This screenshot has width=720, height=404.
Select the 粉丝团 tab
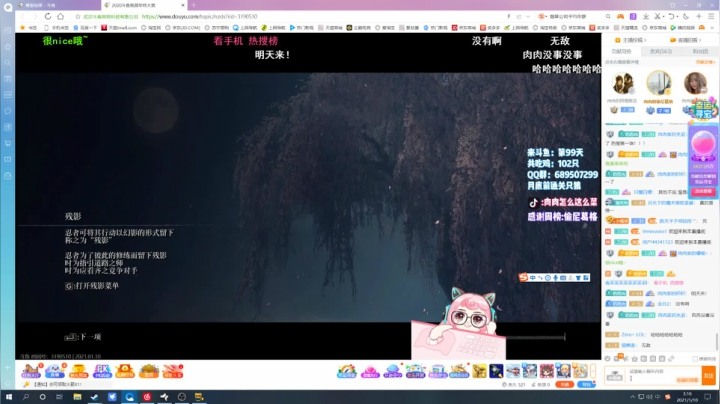(x=700, y=51)
